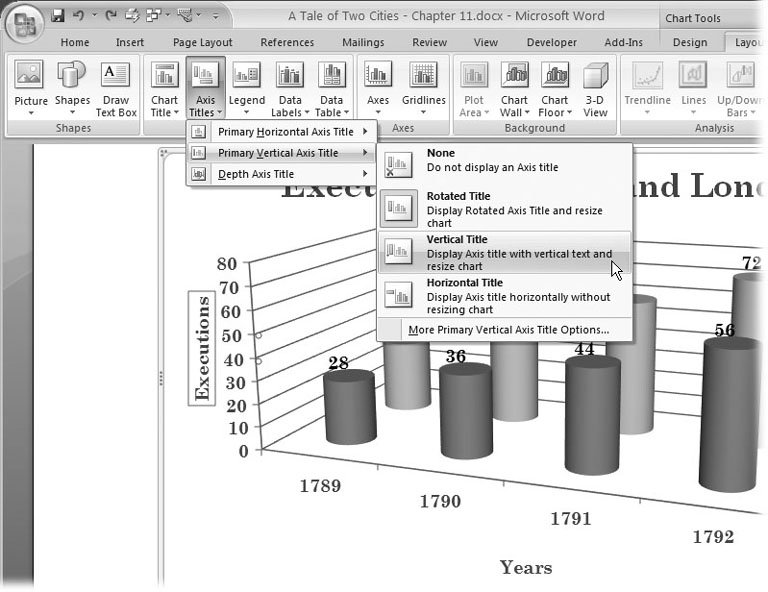Choose None to hide axis title
Viewport: 768px width, 592px height.
(504, 164)
